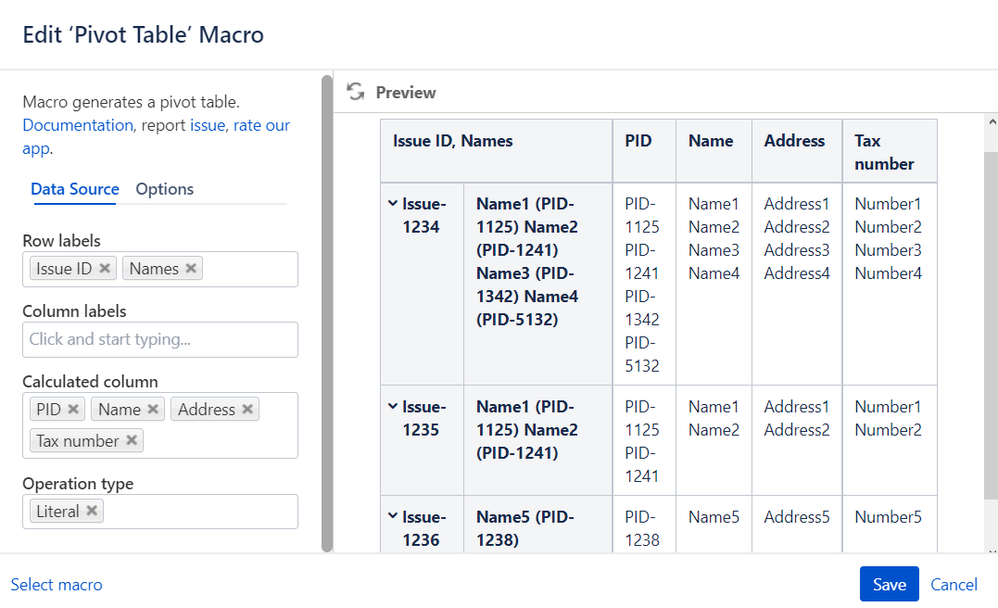998x608 pixels.
Task: Click the Select macro link
Action: [56, 585]
